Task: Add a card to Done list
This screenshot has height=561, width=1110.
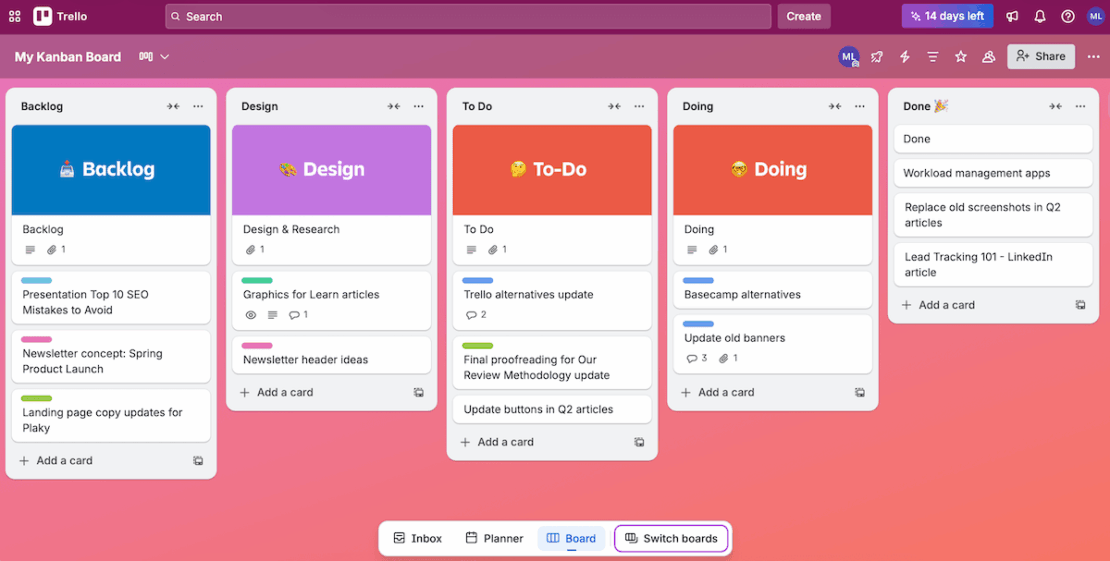Action: pos(938,305)
